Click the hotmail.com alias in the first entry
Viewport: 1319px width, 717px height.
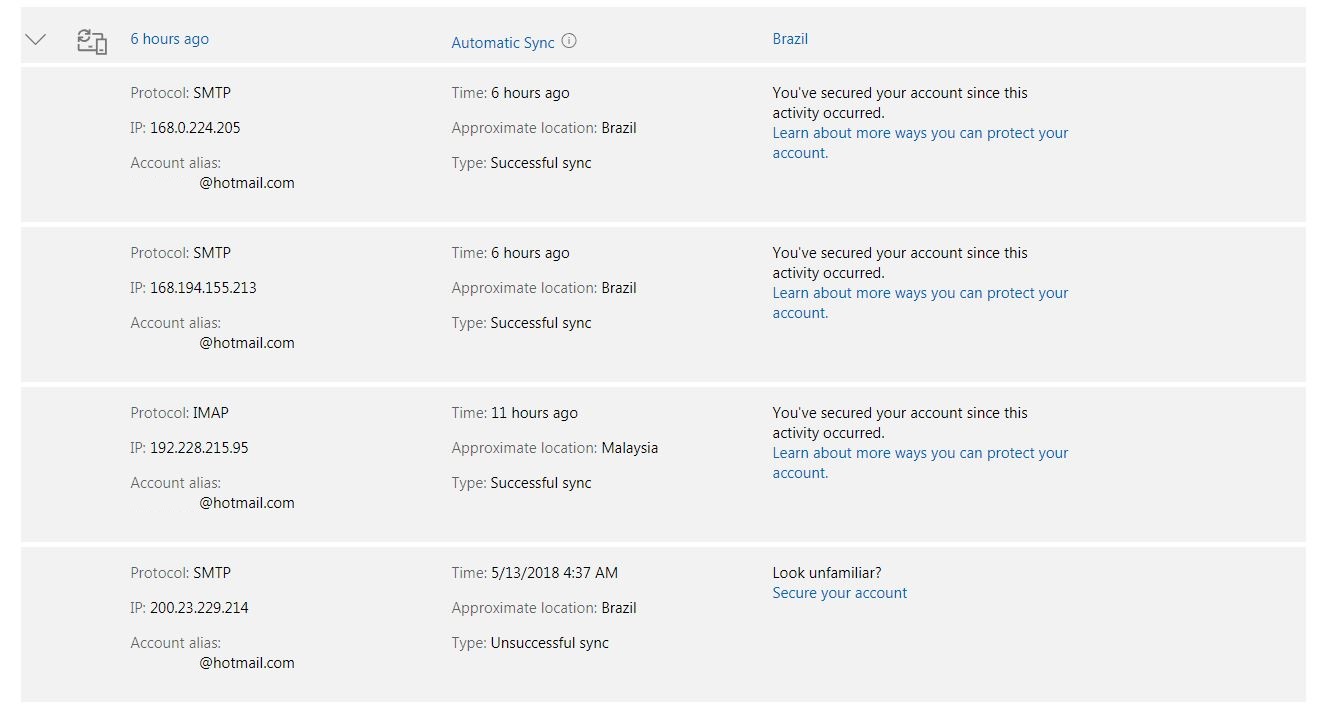tap(247, 183)
